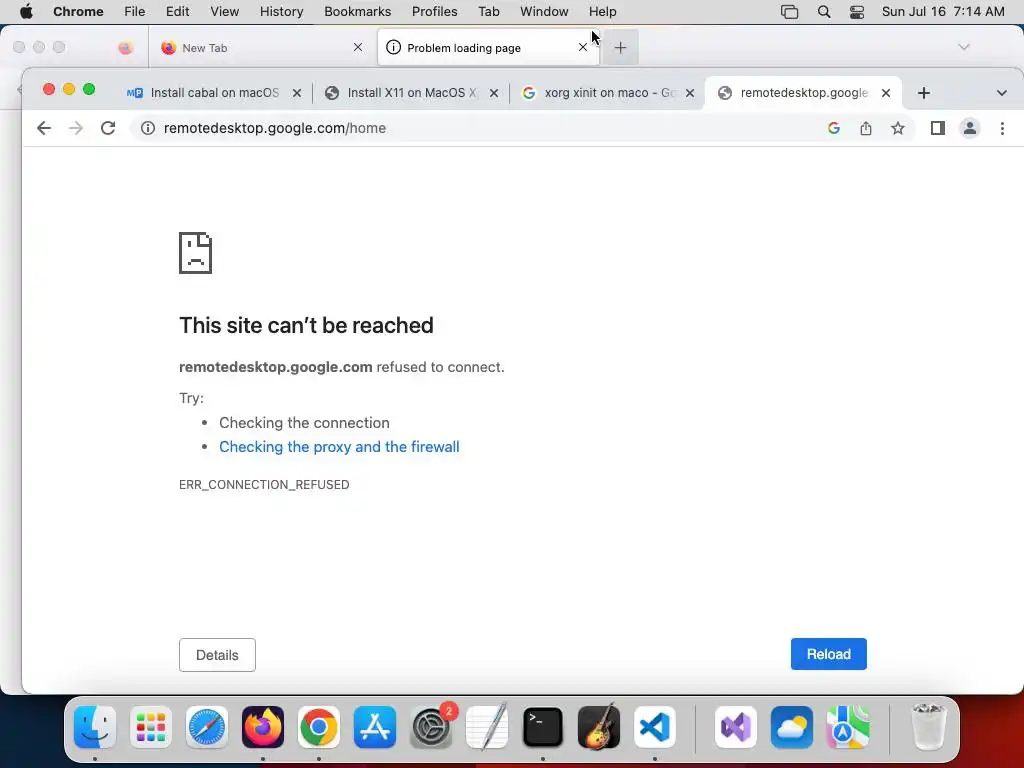Screen dimensions: 1024x768
Task: Open the Tab menu
Action: (x=488, y=12)
